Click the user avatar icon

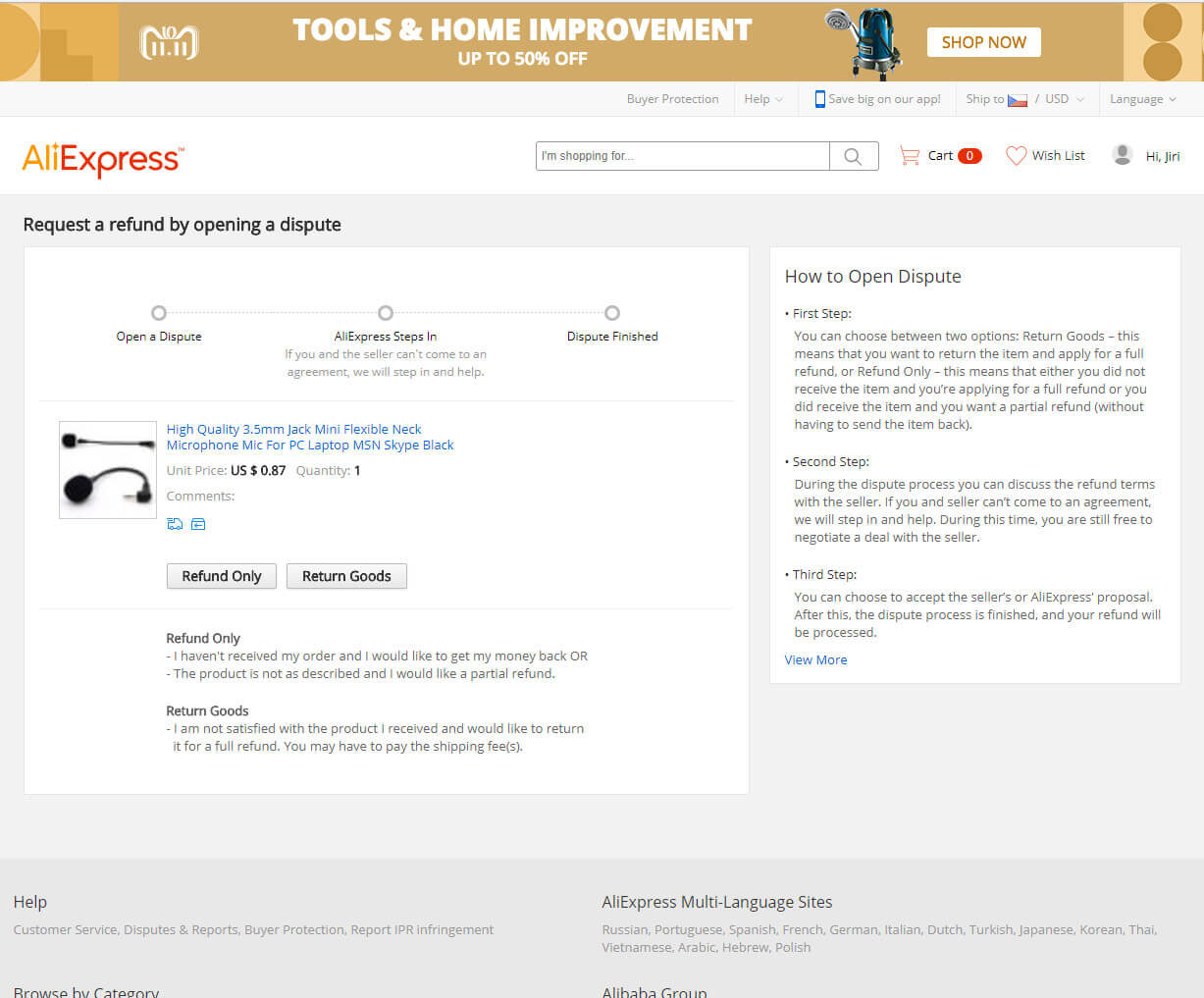click(1122, 155)
